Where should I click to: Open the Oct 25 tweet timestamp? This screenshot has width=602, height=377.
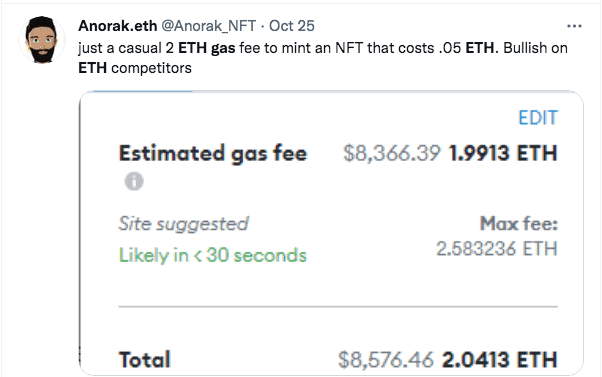pos(292,26)
